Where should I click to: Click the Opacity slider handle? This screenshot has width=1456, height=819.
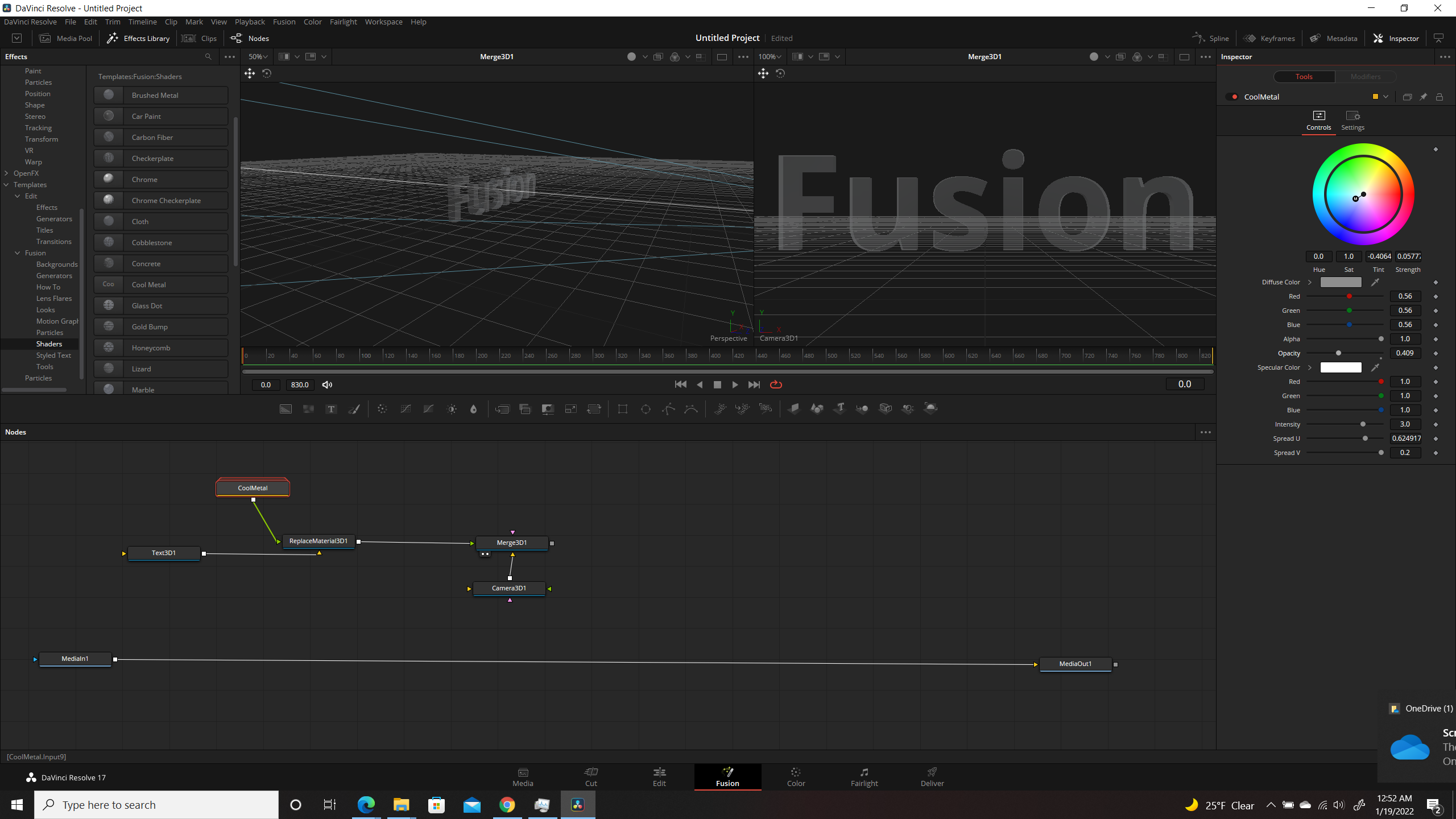(x=1338, y=353)
